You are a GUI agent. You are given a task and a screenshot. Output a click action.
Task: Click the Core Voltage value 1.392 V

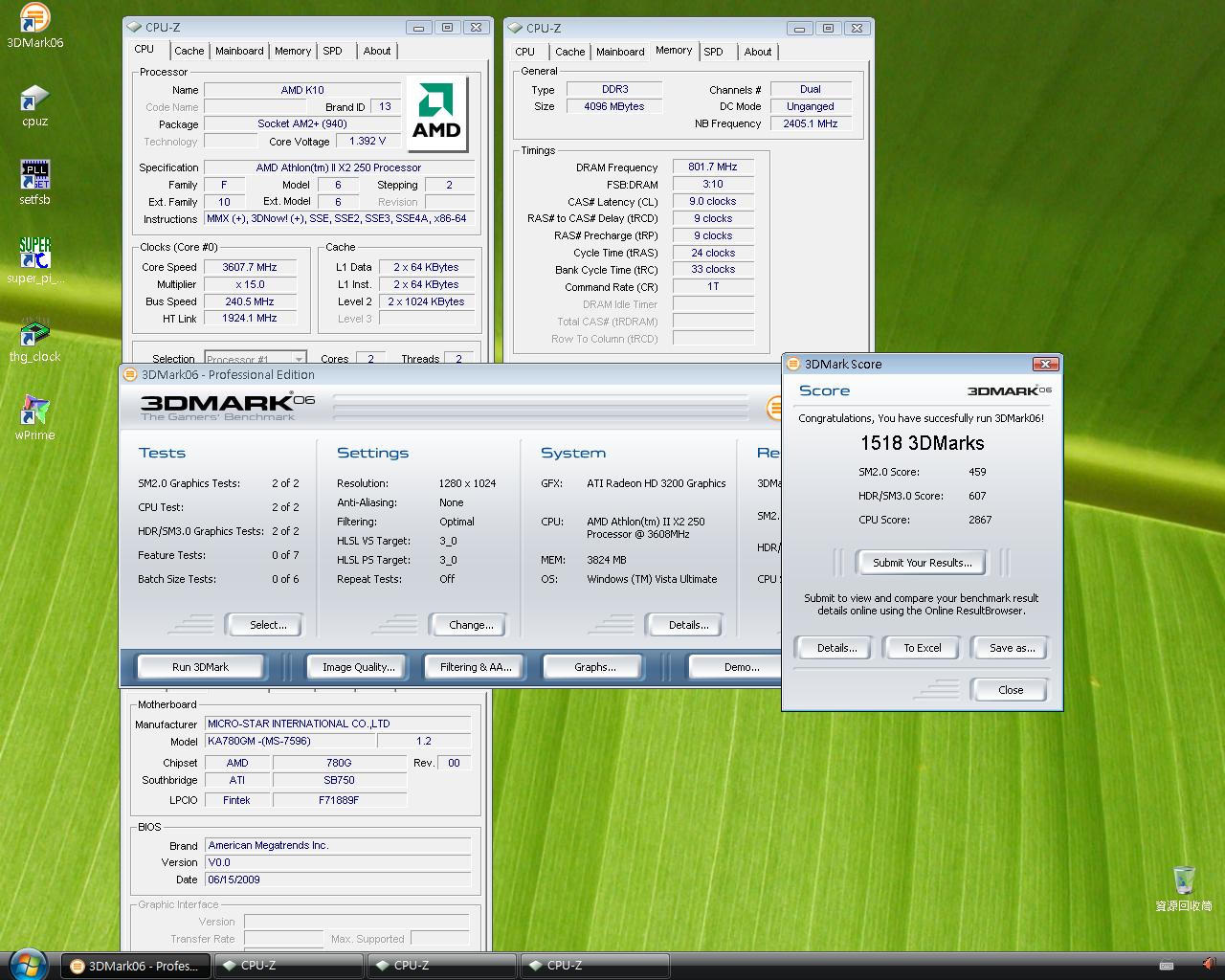coord(367,141)
